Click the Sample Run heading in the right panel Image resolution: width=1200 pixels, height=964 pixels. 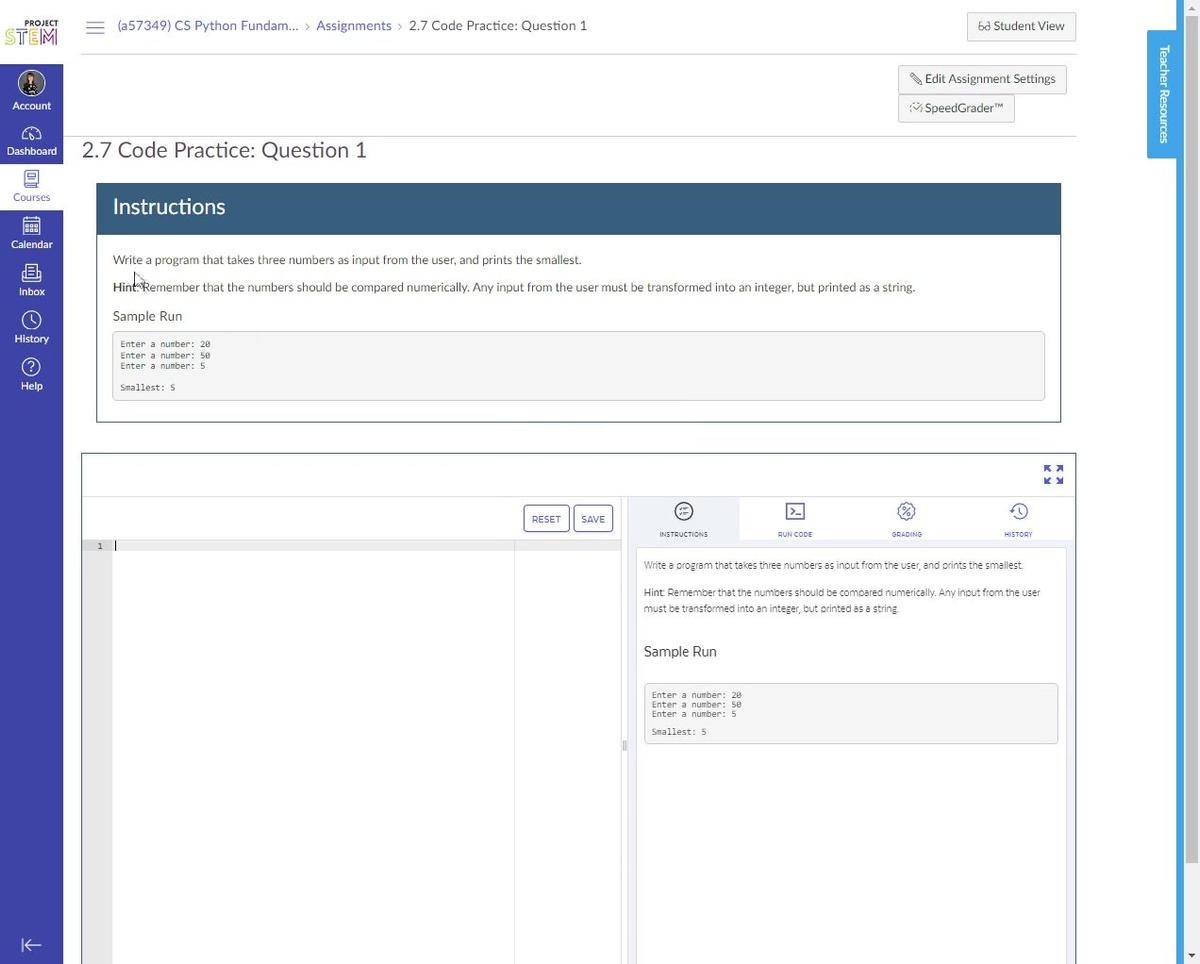(x=680, y=651)
